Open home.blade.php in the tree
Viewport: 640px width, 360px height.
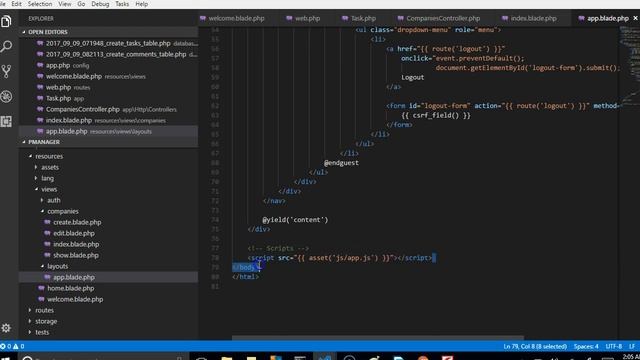coord(70,288)
